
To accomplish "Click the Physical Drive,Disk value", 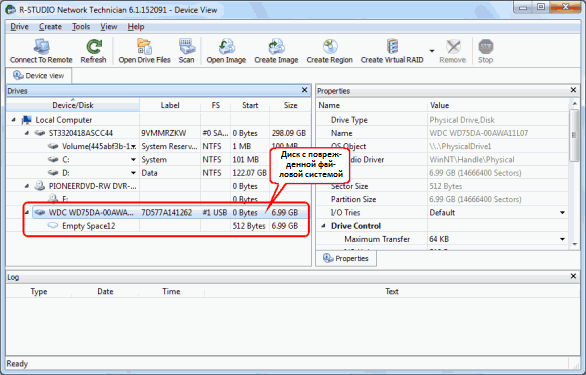I will tap(462, 120).
